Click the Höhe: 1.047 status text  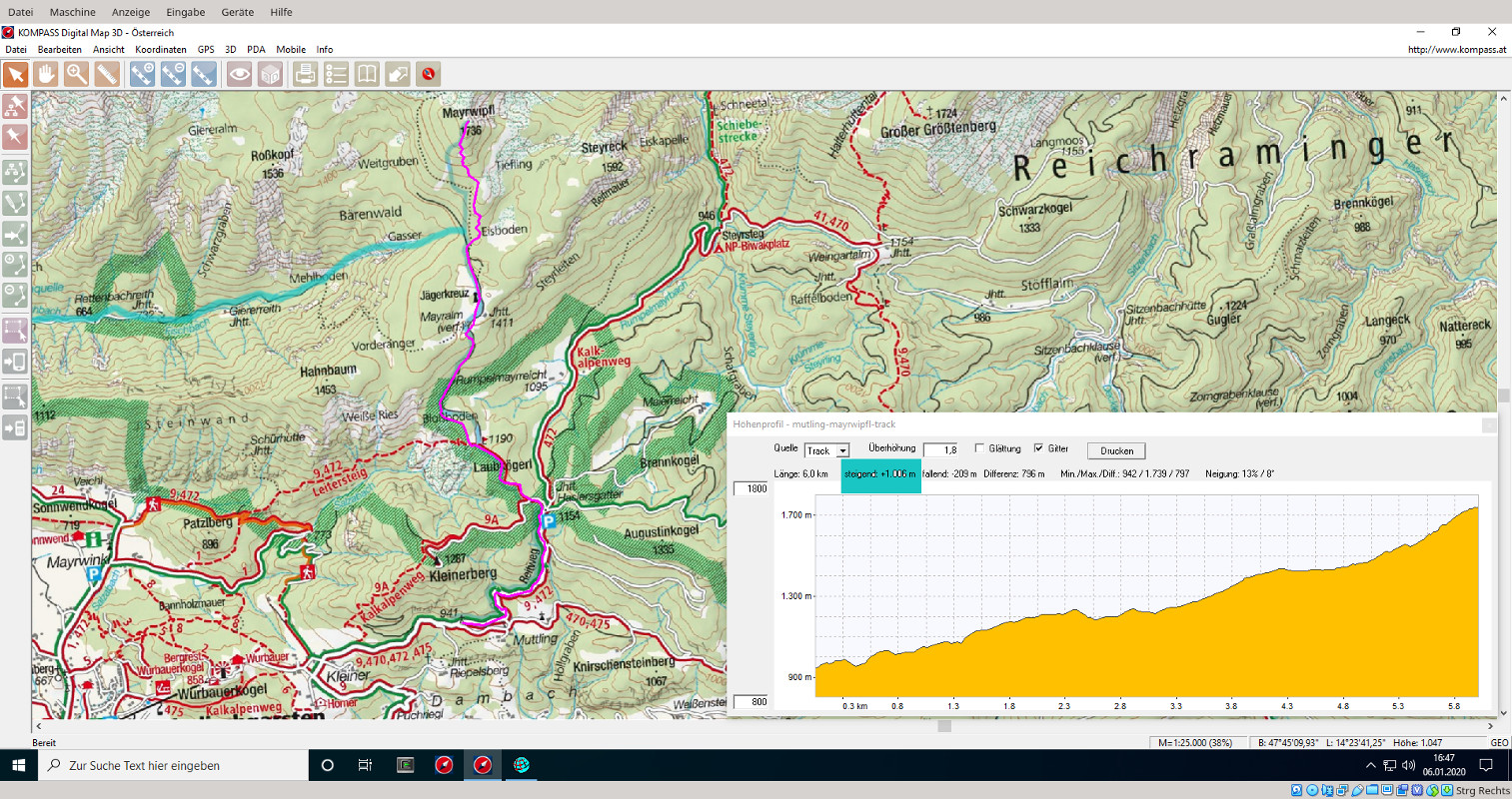(x=1418, y=742)
